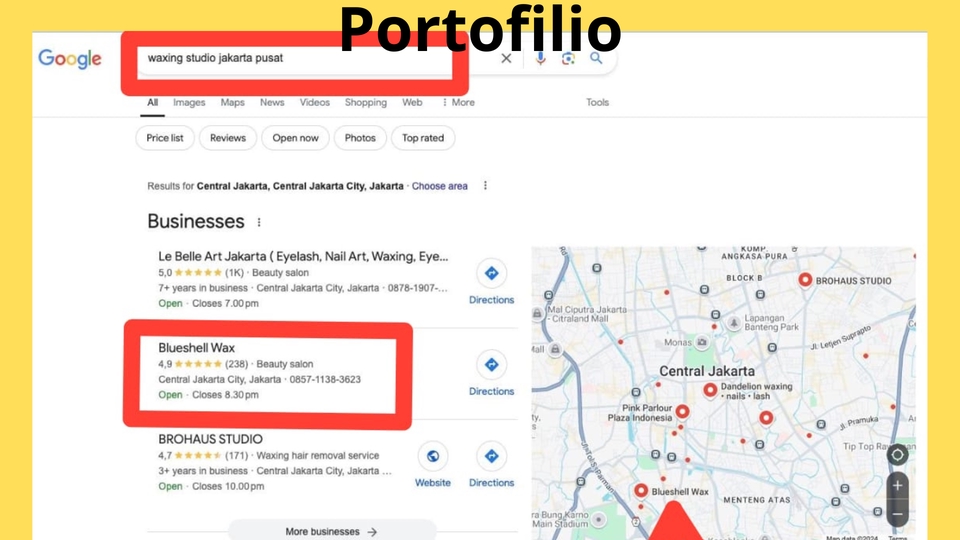
Task: Open the three-dot menu next to Businesses
Action: (259, 222)
